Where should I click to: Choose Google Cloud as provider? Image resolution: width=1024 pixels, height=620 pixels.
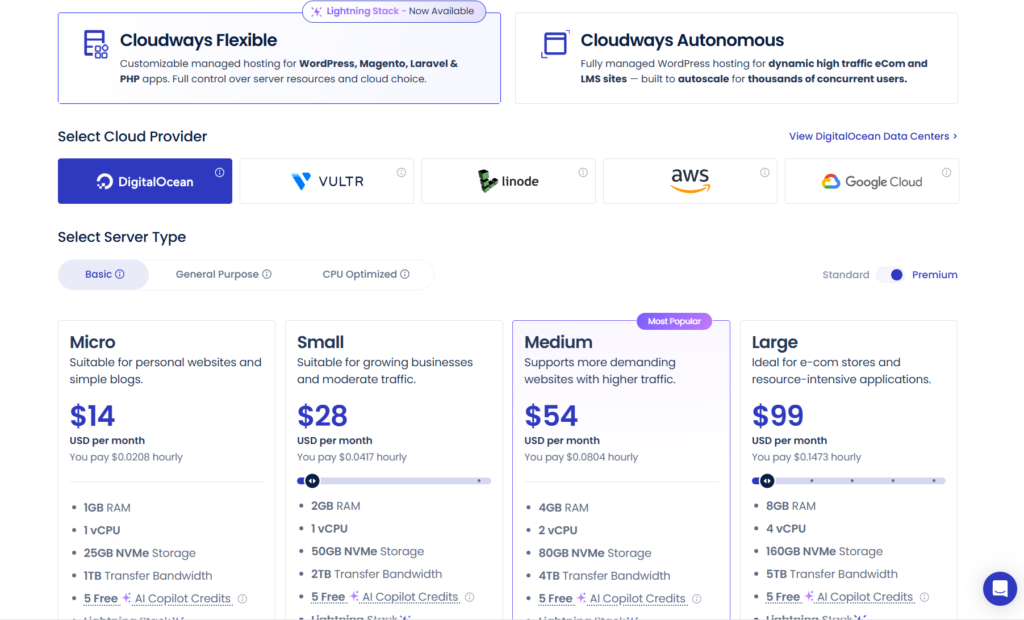click(871, 180)
